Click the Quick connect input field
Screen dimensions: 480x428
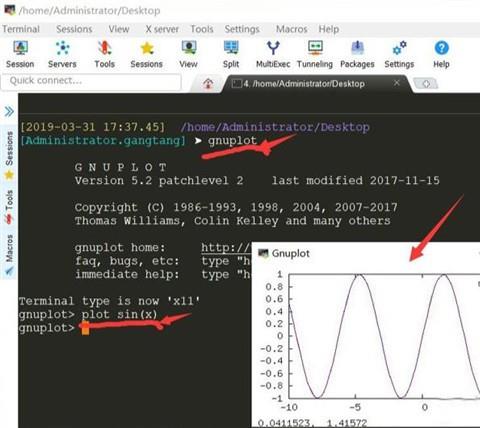[91, 81]
